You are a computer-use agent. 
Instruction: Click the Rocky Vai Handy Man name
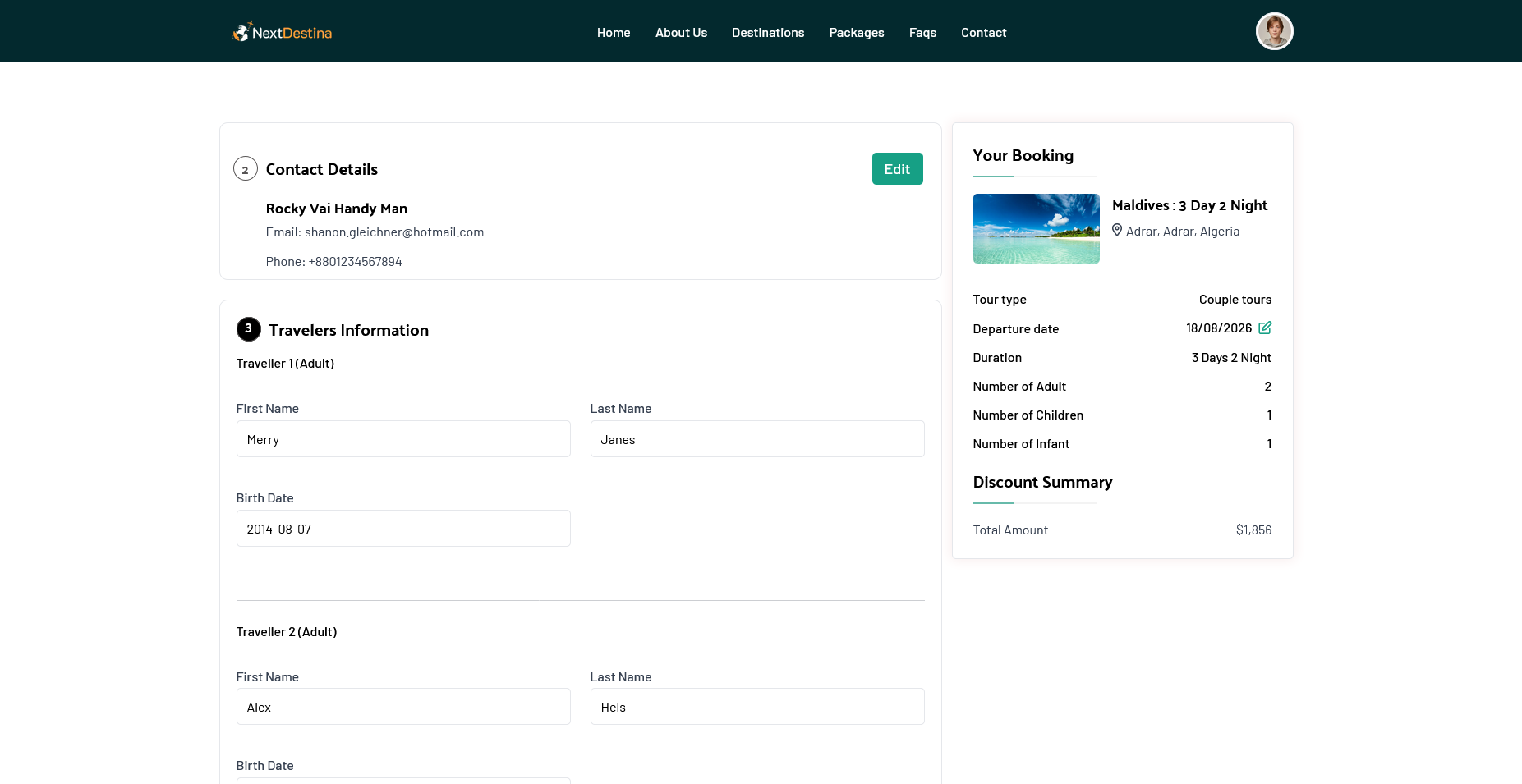[x=337, y=209]
